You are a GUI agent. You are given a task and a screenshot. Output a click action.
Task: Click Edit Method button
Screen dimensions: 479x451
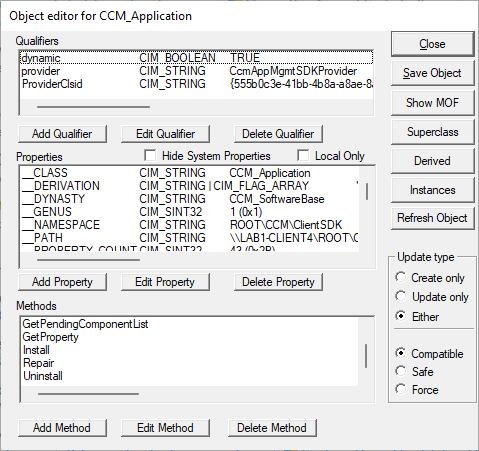(165, 428)
